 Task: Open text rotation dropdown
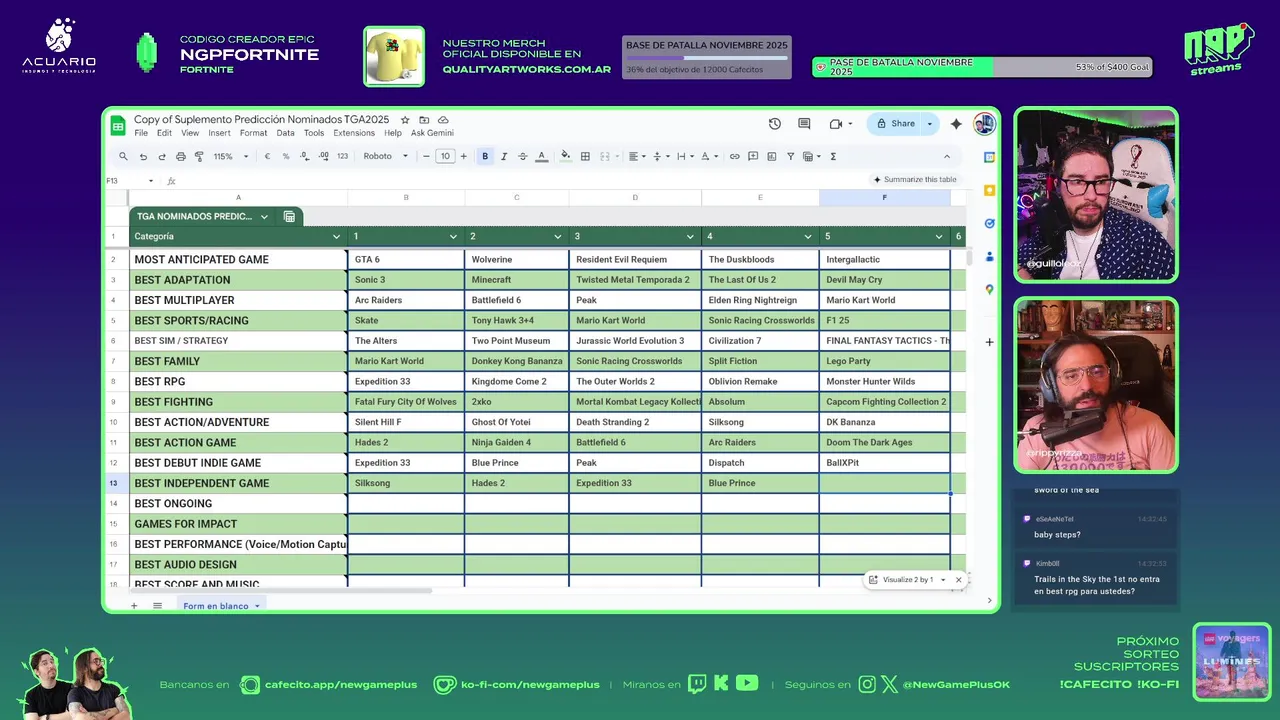pyautogui.click(x=708, y=156)
